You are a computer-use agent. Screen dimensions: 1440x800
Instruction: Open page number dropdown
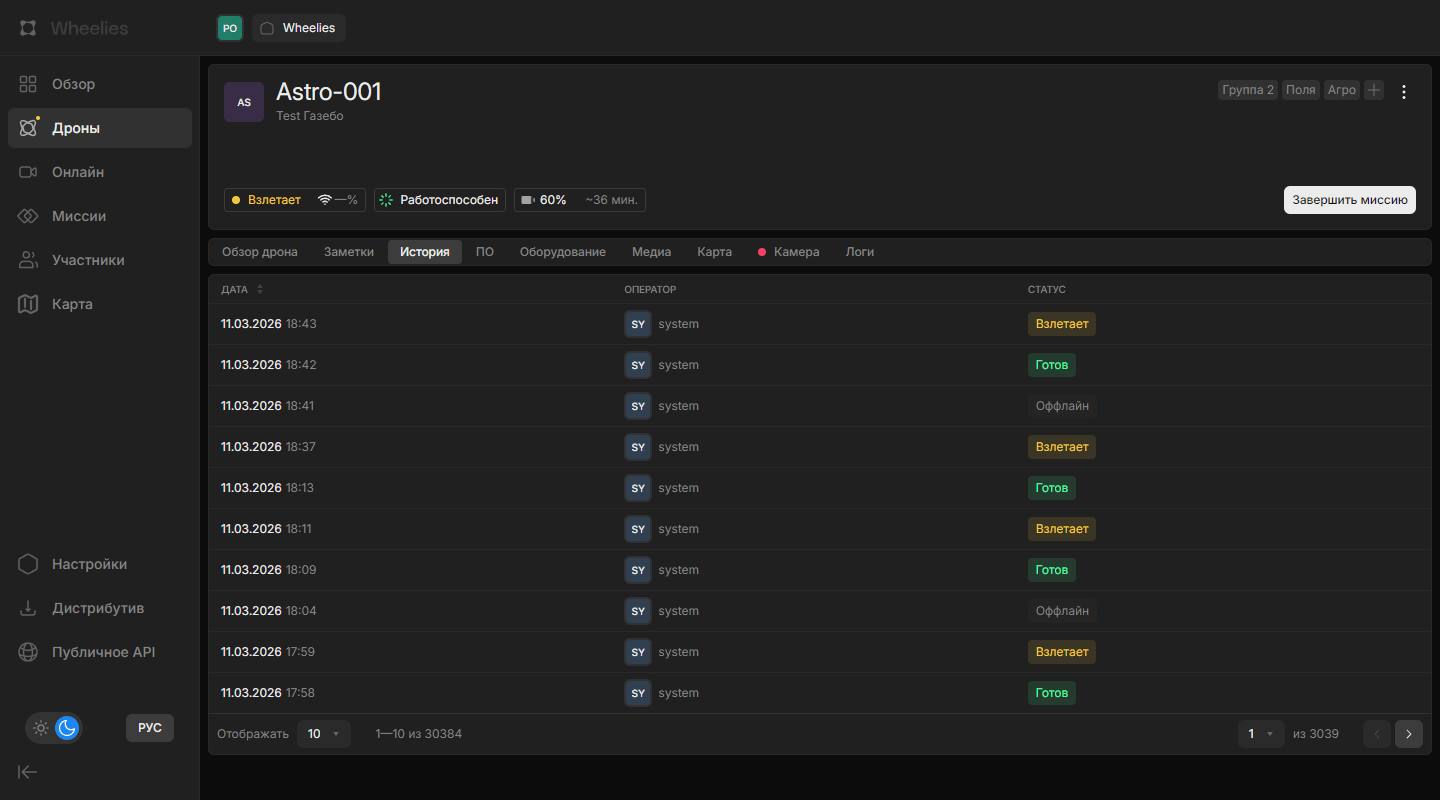pyautogui.click(x=1260, y=734)
